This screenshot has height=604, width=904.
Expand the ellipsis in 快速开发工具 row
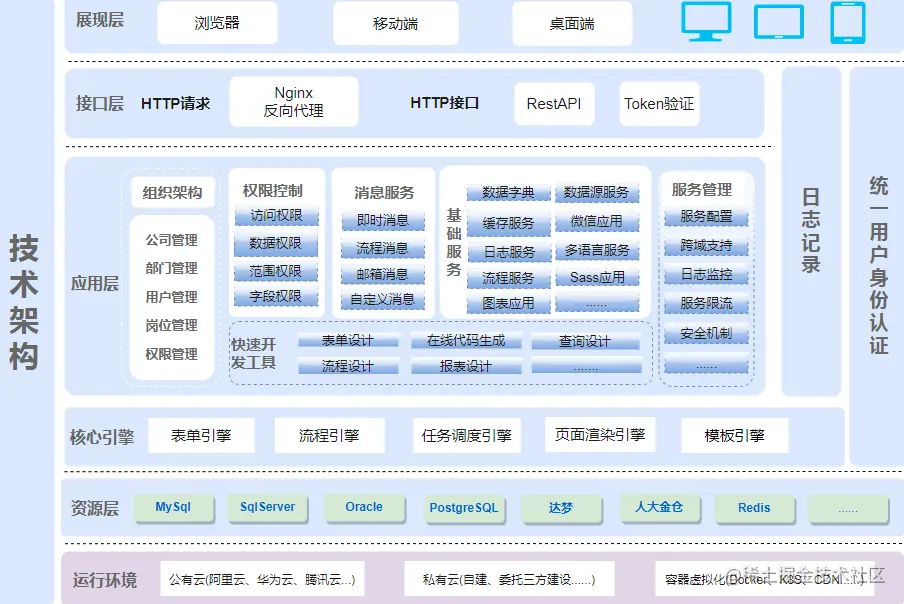point(588,365)
